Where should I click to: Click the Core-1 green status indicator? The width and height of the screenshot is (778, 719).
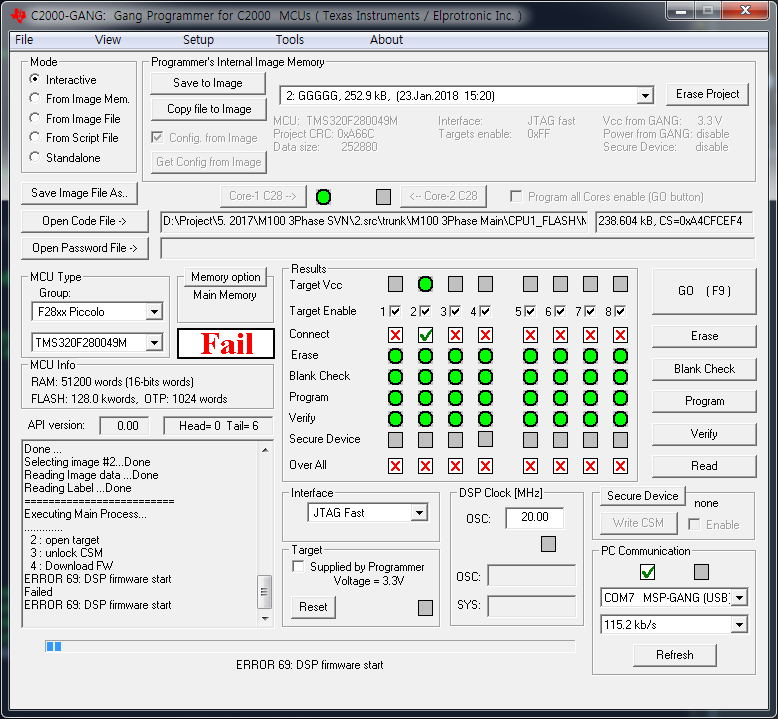pyautogui.click(x=324, y=197)
